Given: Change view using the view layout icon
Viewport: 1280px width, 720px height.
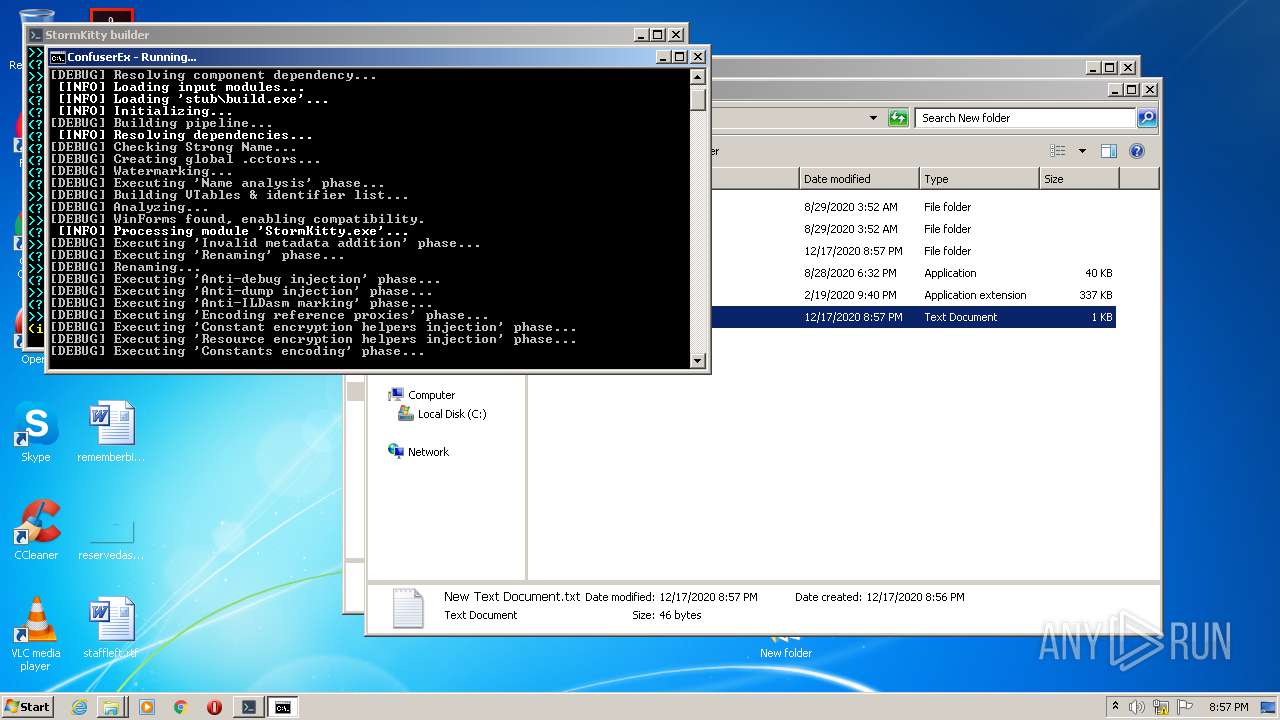Looking at the screenshot, I should [x=1058, y=151].
